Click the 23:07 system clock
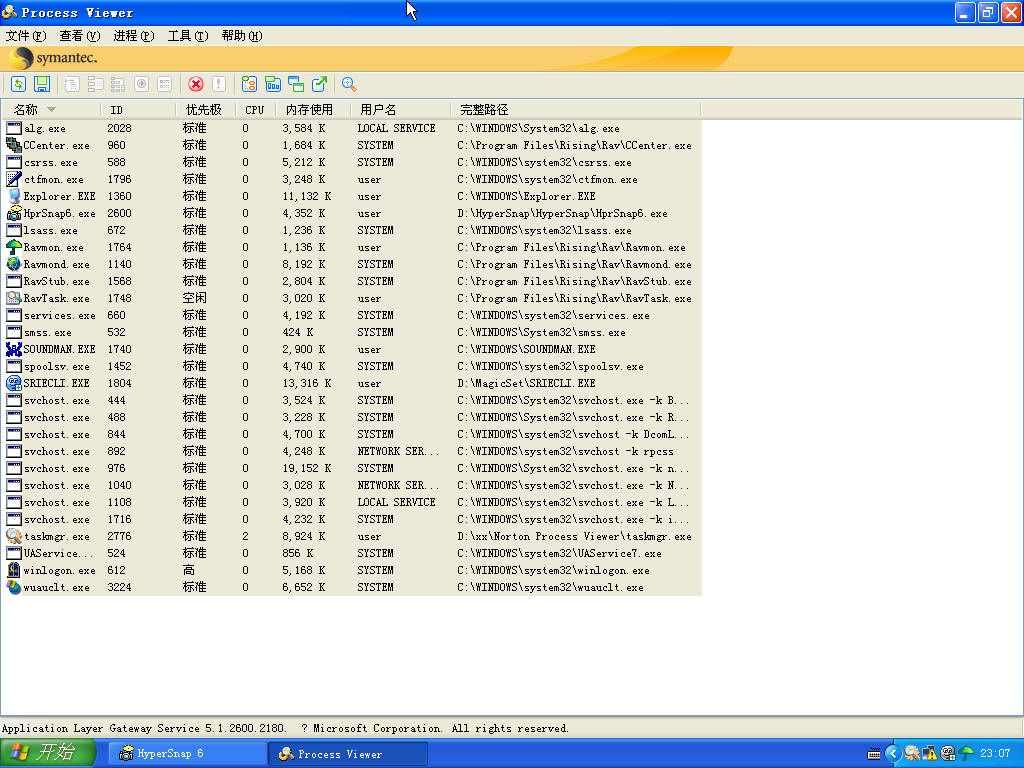The image size is (1024, 768). 995,754
